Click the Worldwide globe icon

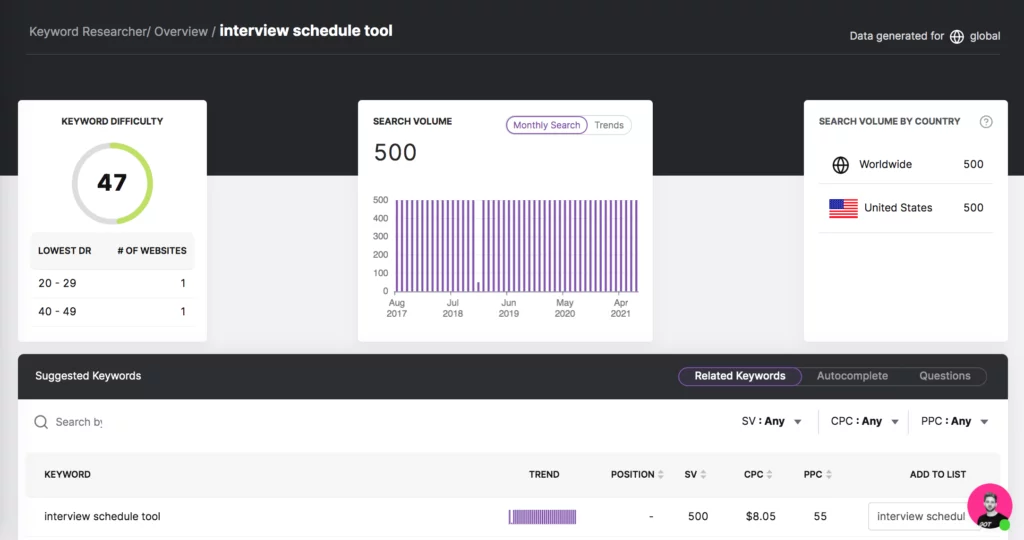click(x=840, y=165)
